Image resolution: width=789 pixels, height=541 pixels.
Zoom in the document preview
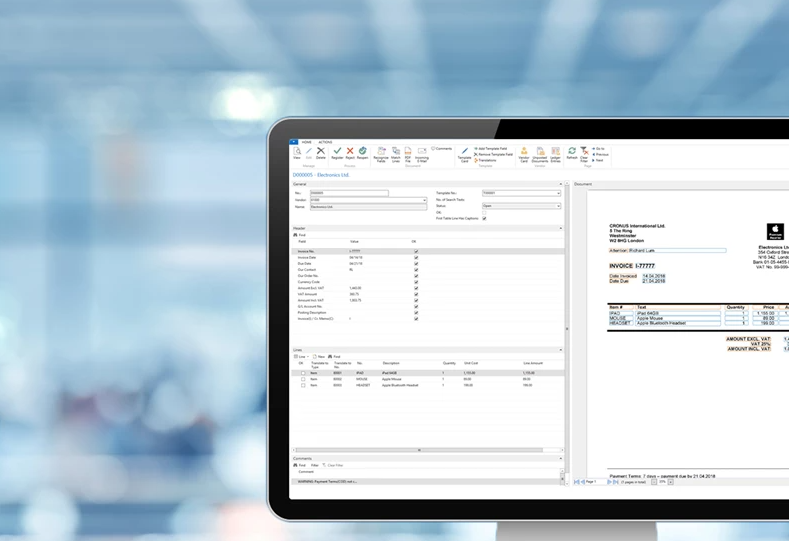tap(671, 482)
